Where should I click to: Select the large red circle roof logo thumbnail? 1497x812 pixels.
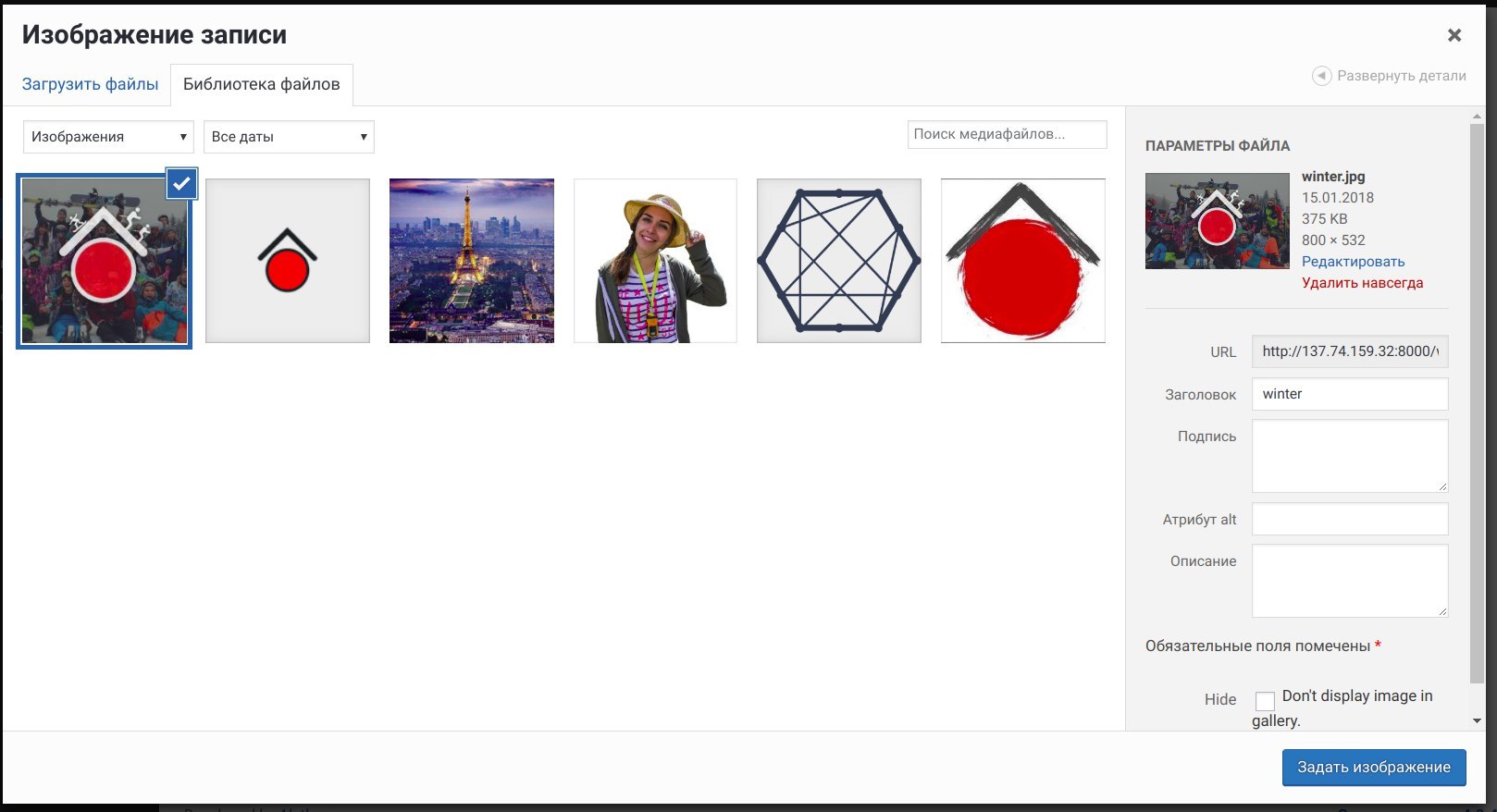tap(1023, 261)
